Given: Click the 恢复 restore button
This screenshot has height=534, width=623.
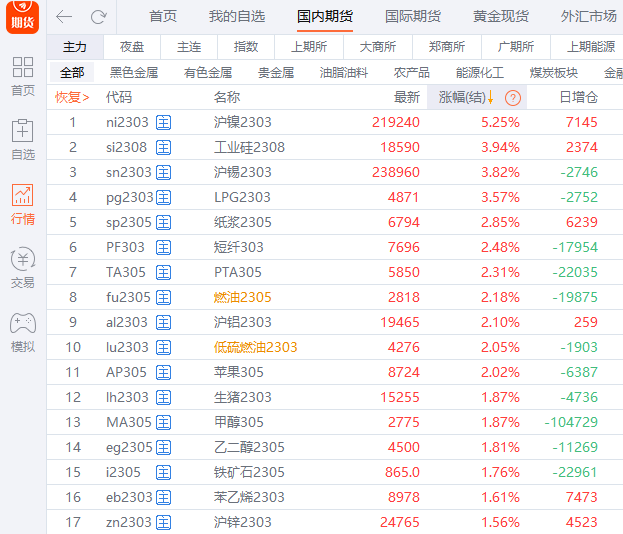Looking at the screenshot, I should 72,97.
